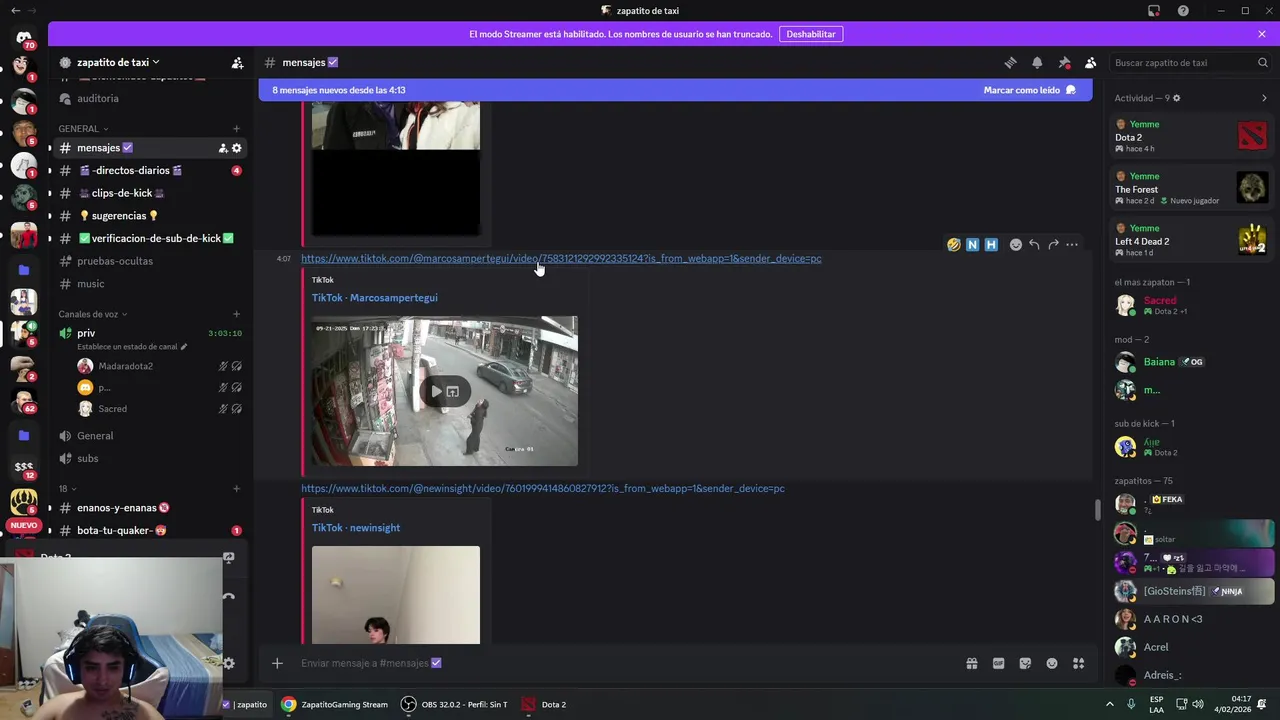Expand the first server folder in sidebar
Image resolution: width=1280 pixels, height=720 pixels.
pyautogui.click(x=24, y=270)
